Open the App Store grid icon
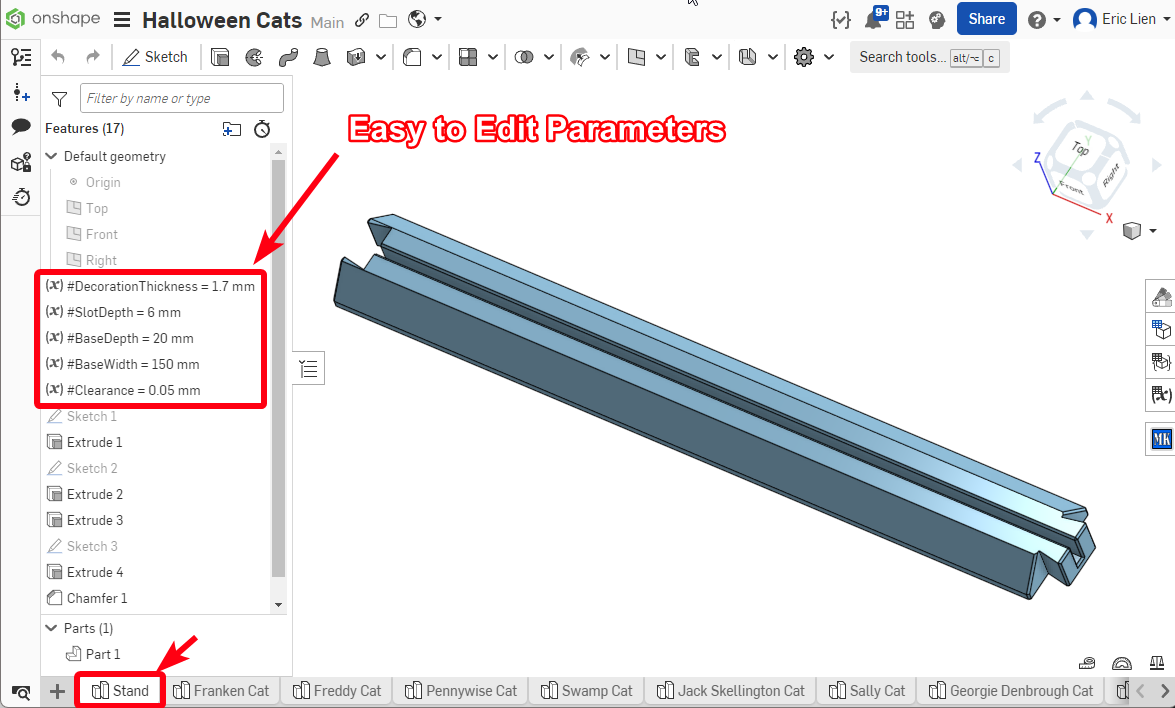1175x708 pixels. [905, 20]
